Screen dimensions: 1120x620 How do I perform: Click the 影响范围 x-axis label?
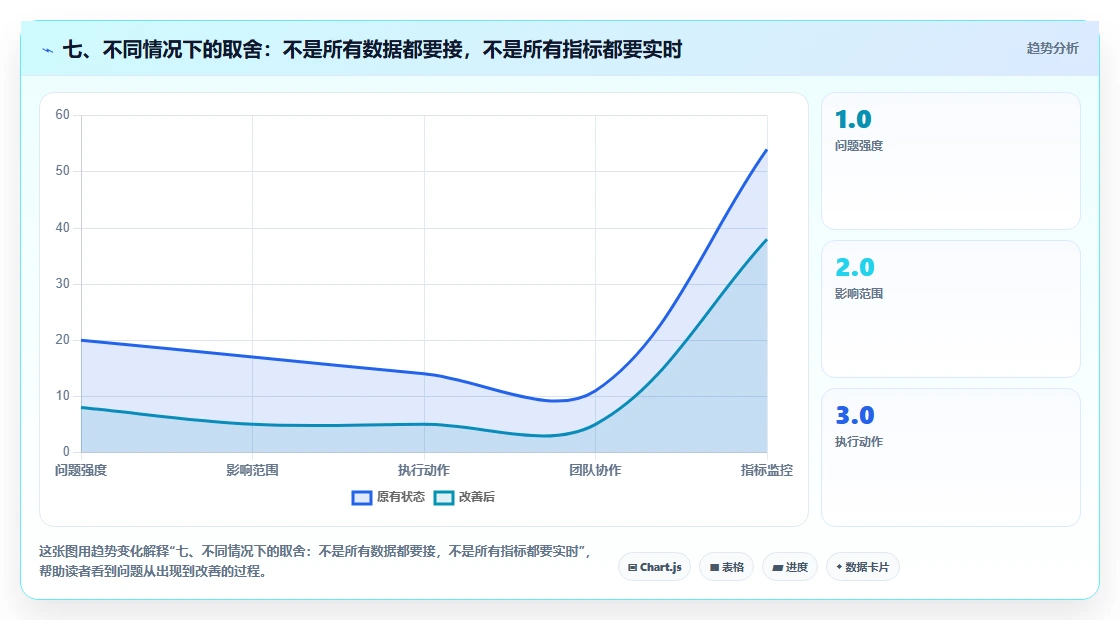click(252, 471)
